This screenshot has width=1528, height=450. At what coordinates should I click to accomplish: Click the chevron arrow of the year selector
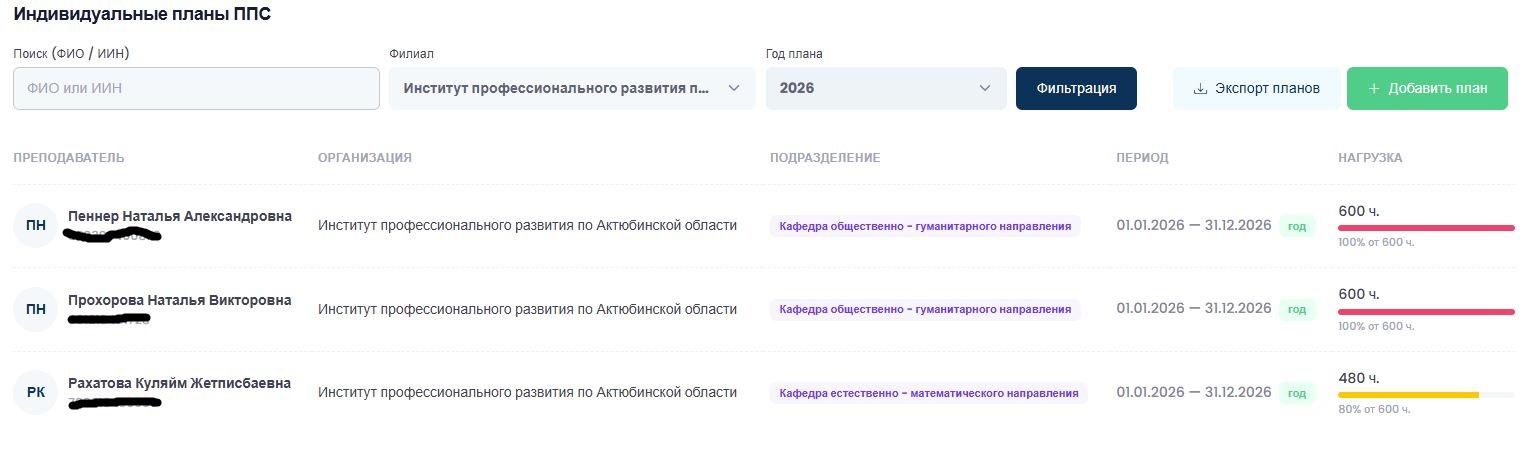click(984, 88)
